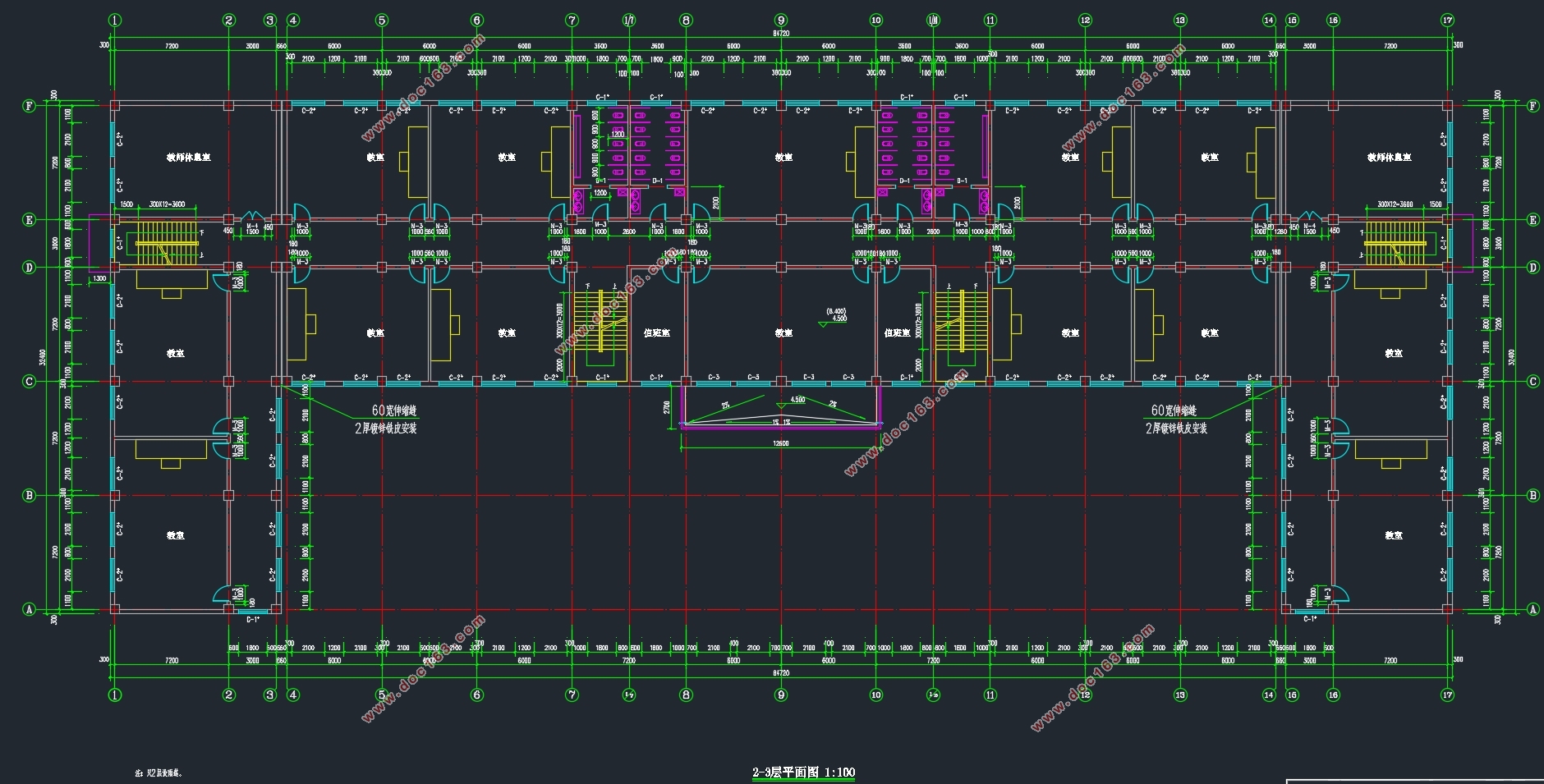
Task: Click the left overall dimension "32400"
Action: (43, 357)
